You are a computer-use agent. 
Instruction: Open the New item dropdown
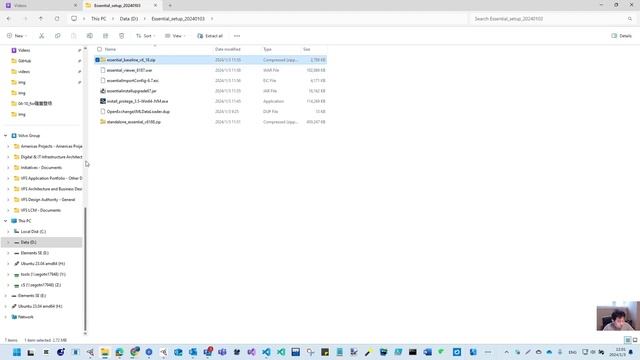(17, 36)
